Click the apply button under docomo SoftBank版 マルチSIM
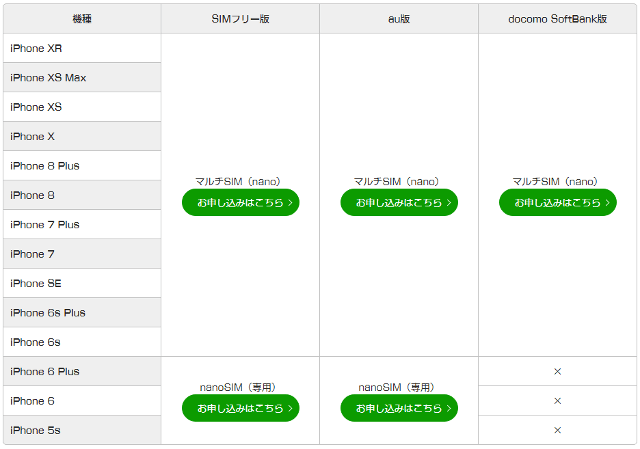This screenshot has height=449, width=640. click(x=558, y=202)
